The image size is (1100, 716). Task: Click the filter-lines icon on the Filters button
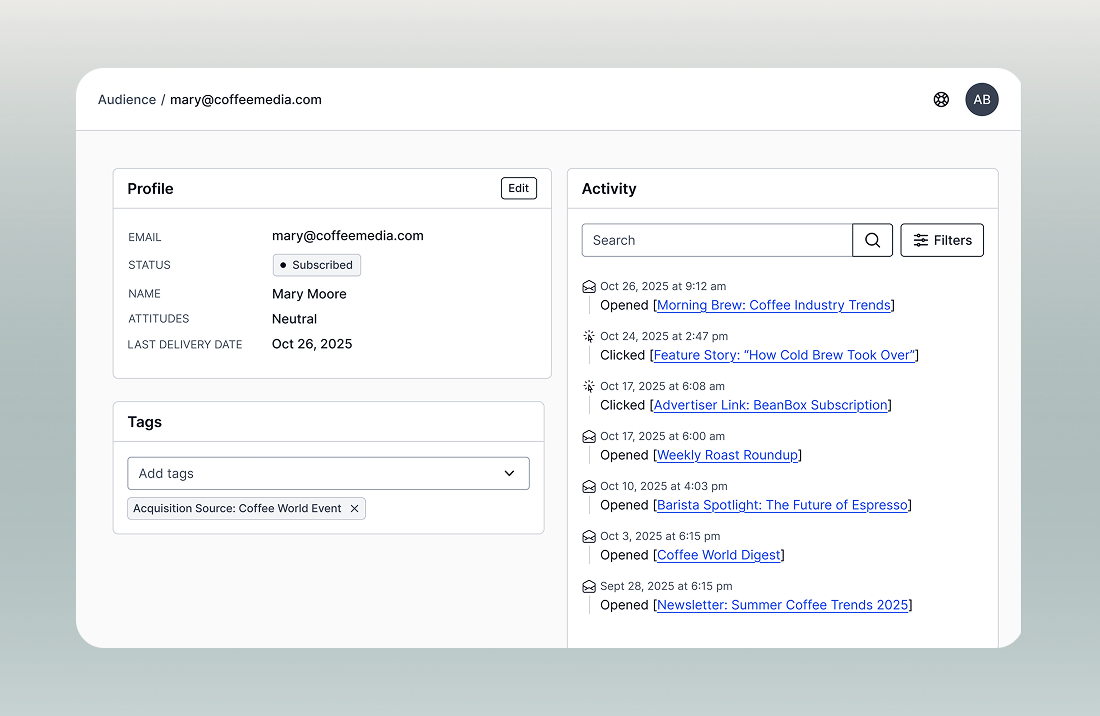[x=921, y=240]
